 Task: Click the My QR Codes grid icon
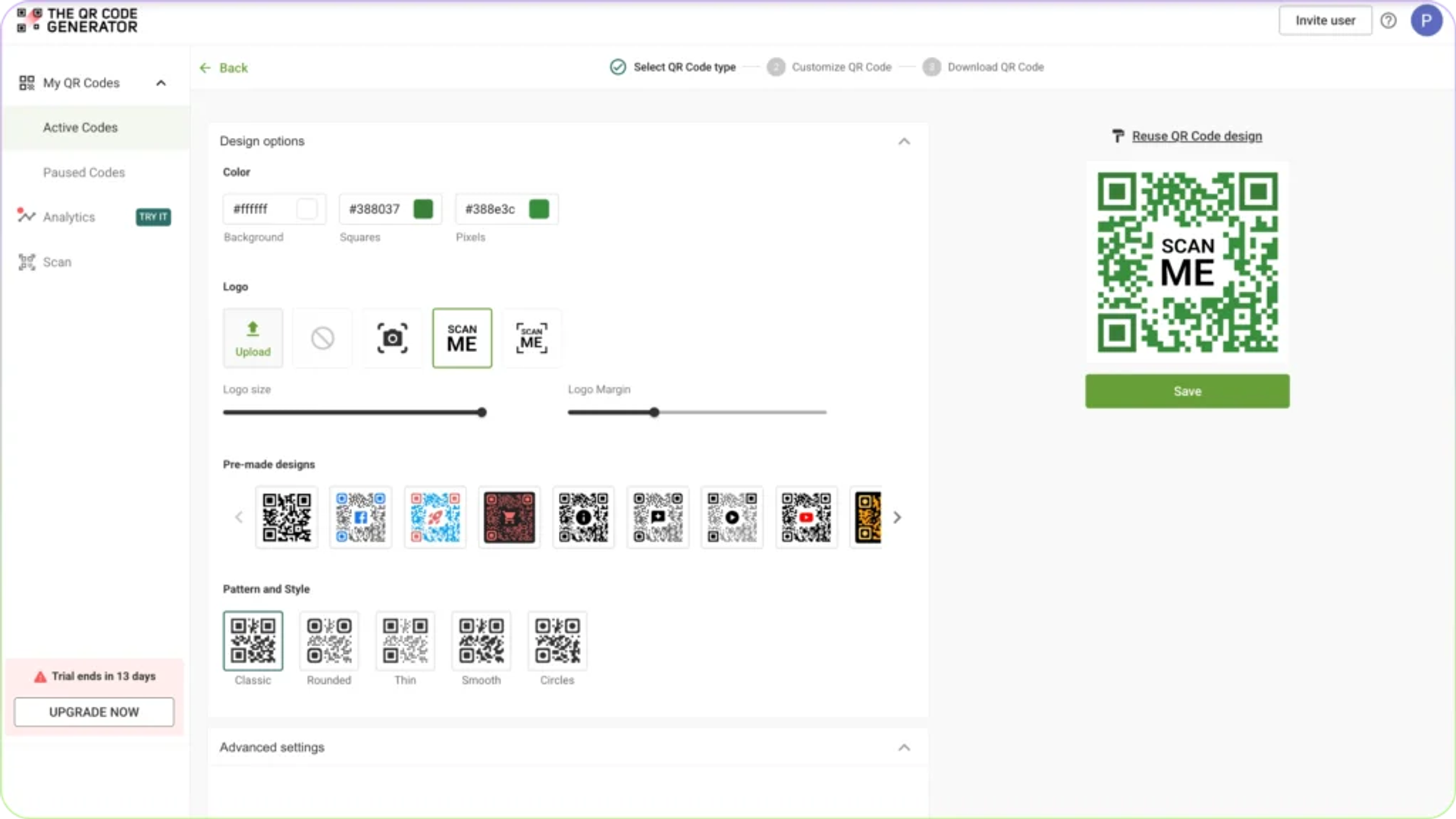pos(27,83)
